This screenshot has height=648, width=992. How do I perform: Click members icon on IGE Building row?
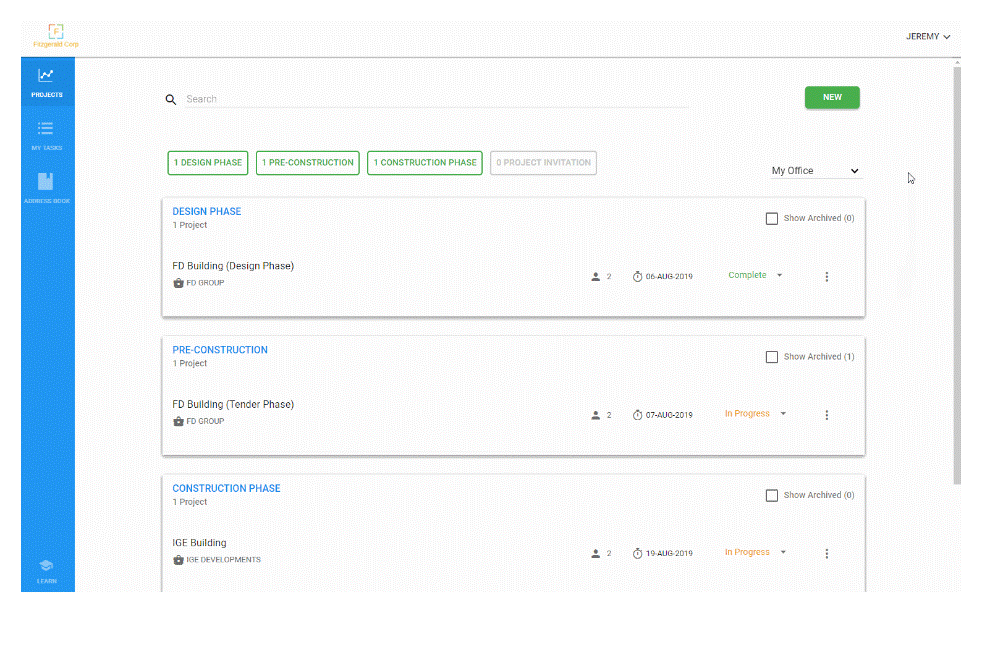[595, 553]
